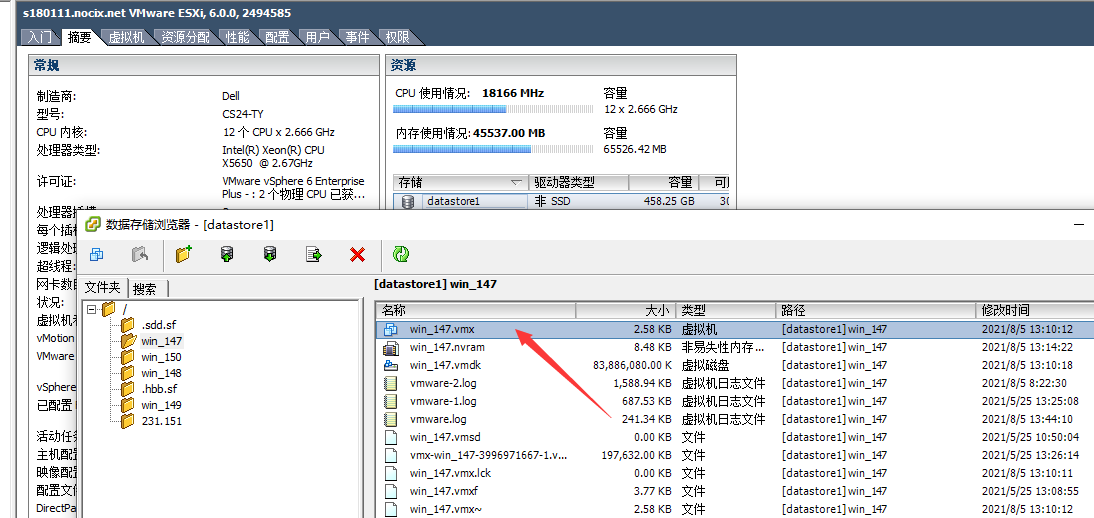This screenshot has height=518, width=1094.
Task: Refresh the datastore browser view
Action: [x=400, y=254]
